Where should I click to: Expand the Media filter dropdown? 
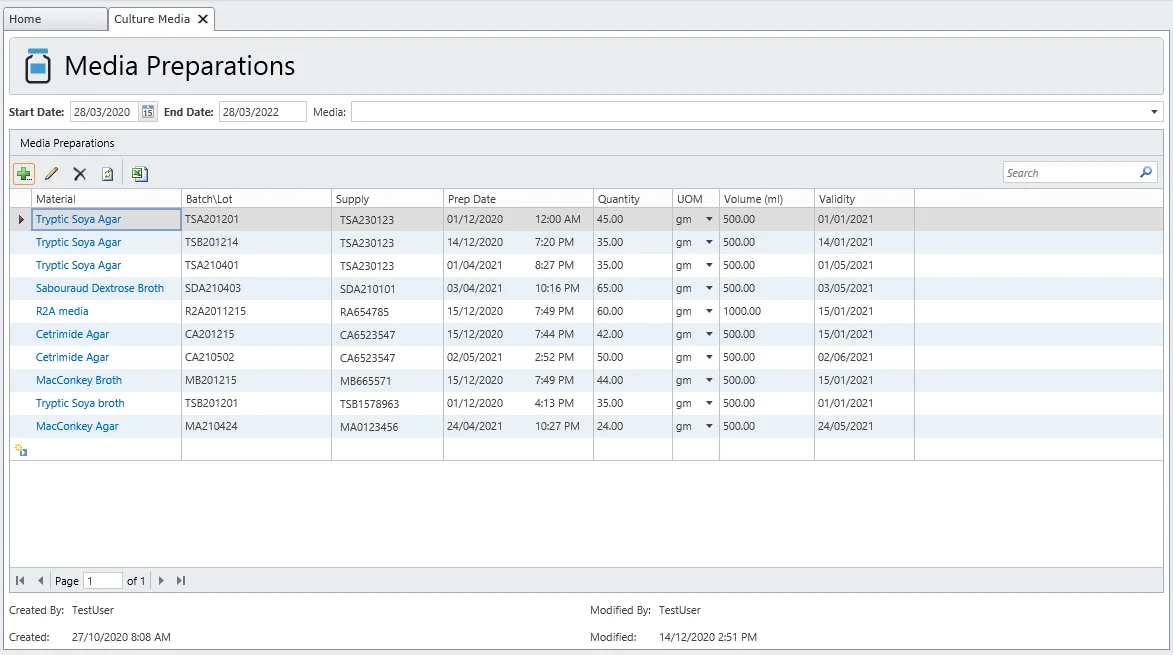click(x=1155, y=112)
